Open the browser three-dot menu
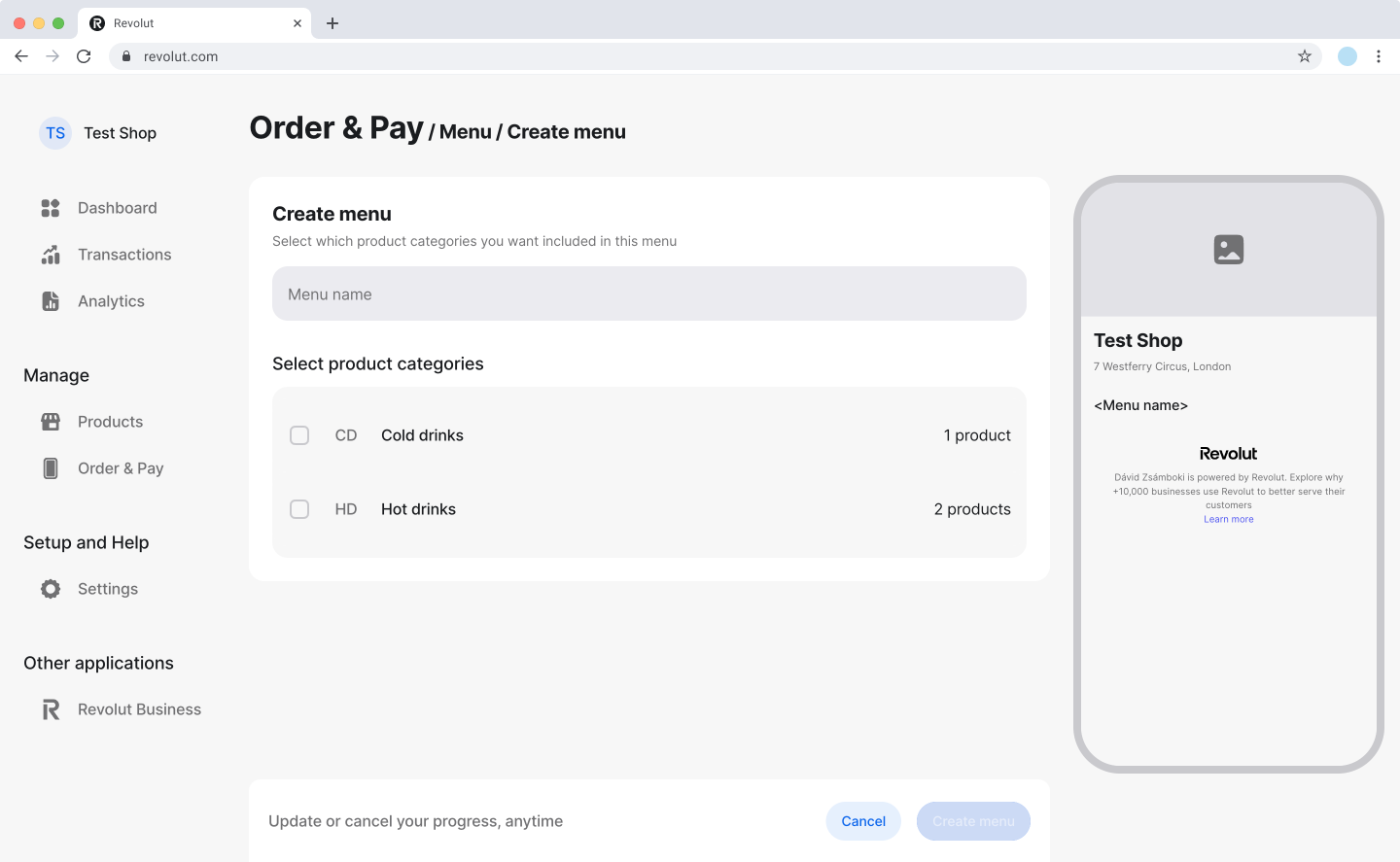 (x=1379, y=56)
